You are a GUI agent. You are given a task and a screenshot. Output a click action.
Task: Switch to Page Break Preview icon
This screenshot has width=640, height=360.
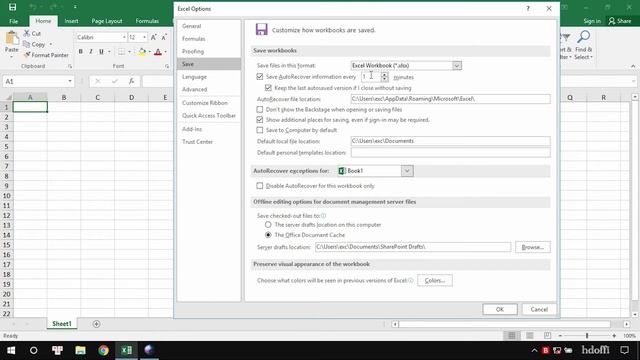click(x=547, y=336)
